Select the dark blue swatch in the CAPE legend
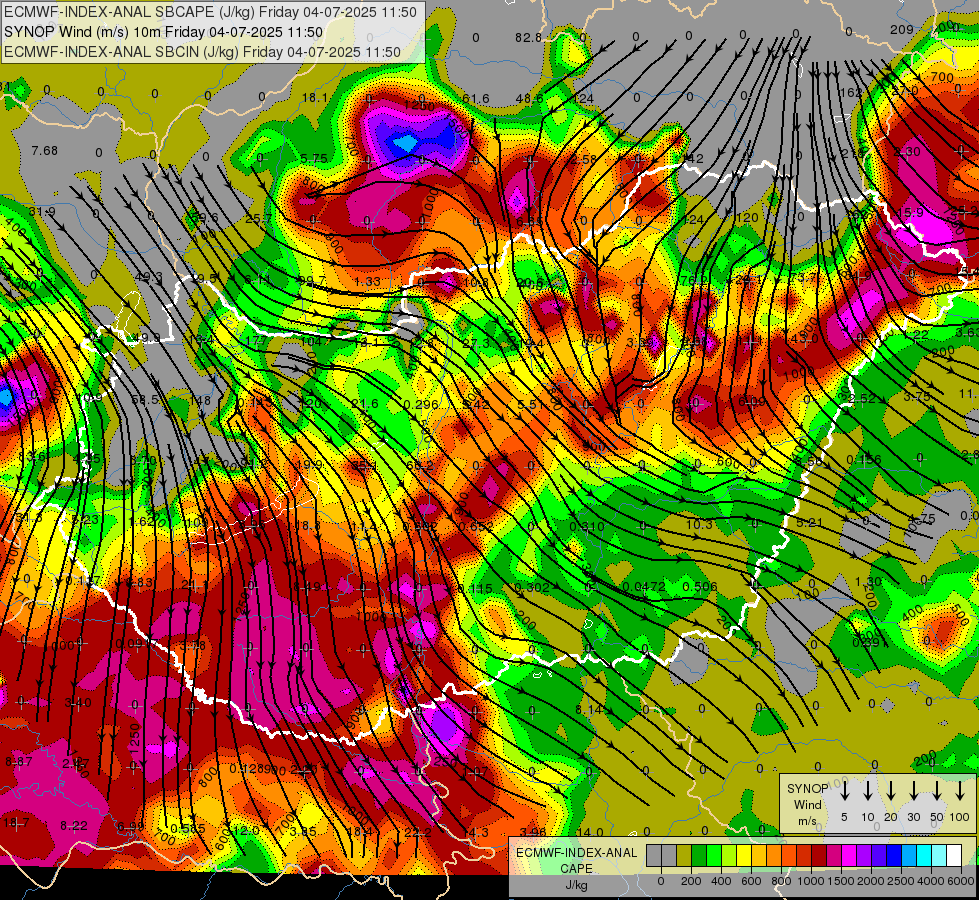This screenshot has height=900, width=979. pos(894,856)
